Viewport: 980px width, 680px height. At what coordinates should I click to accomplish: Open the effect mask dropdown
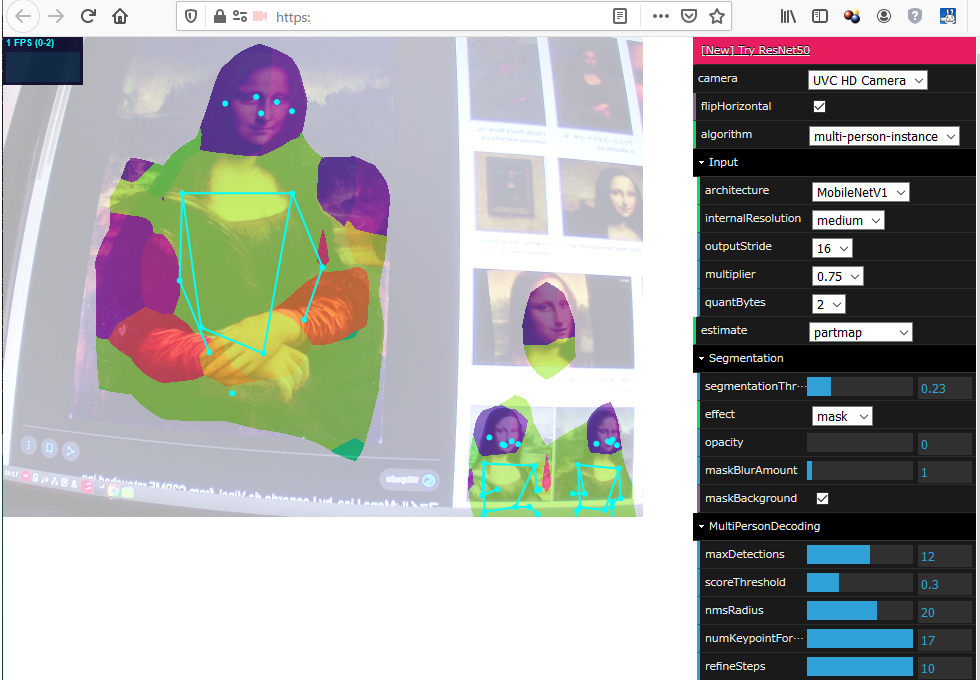click(x=842, y=416)
